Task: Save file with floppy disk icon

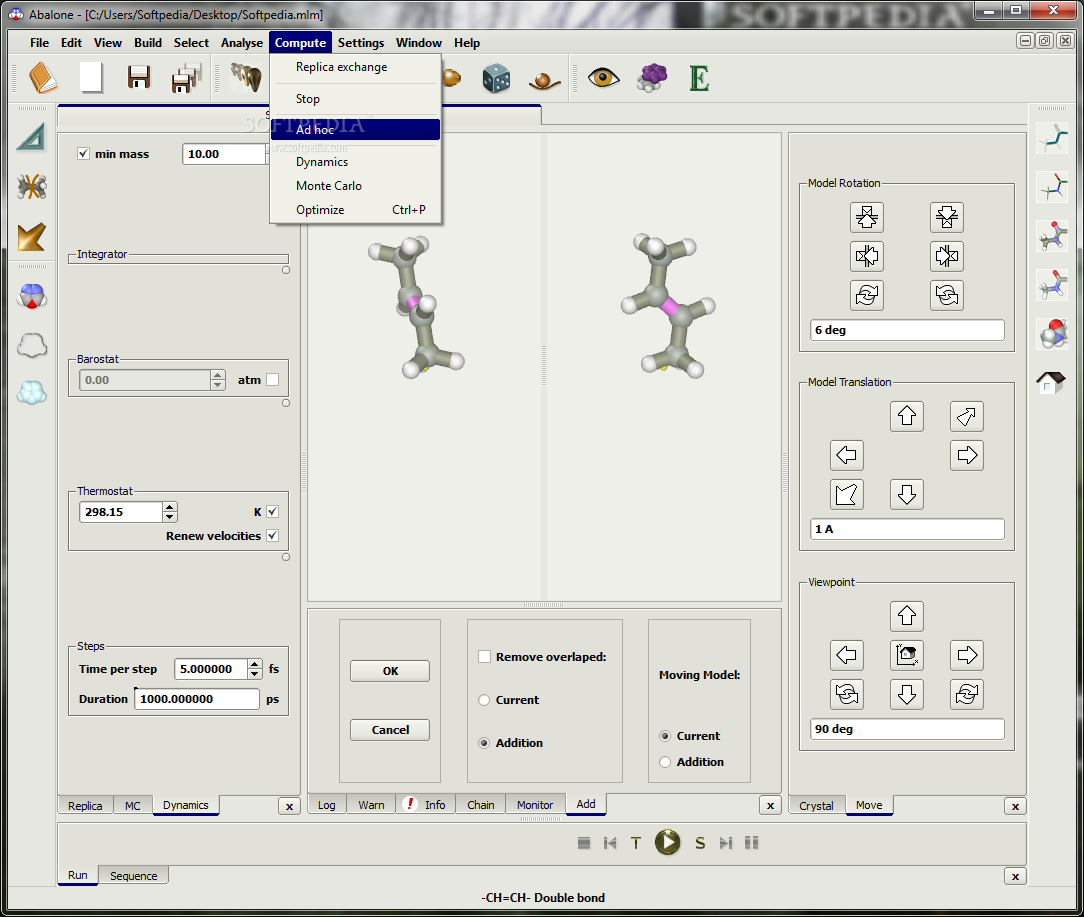Action: click(x=139, y=77)
